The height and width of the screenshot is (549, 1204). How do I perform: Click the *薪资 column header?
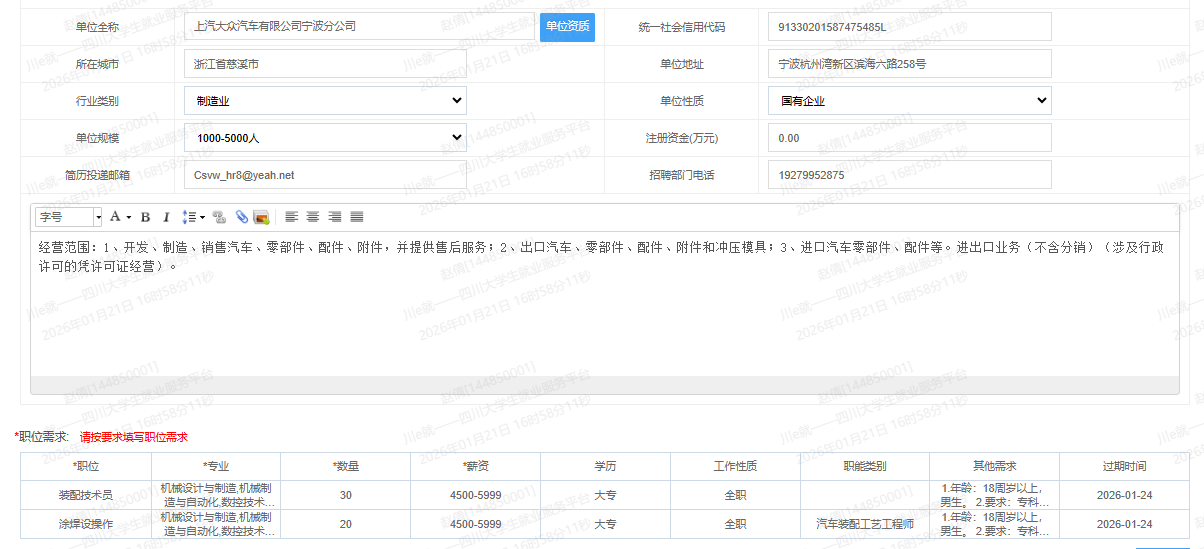475,466
